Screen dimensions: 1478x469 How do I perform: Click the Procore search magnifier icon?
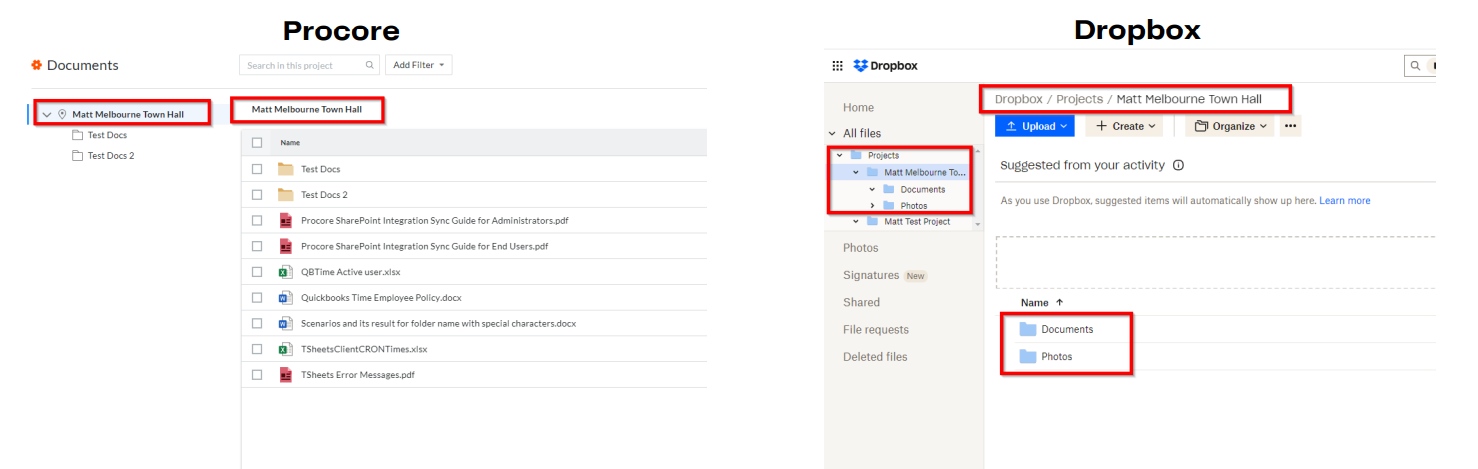point(369,65)
